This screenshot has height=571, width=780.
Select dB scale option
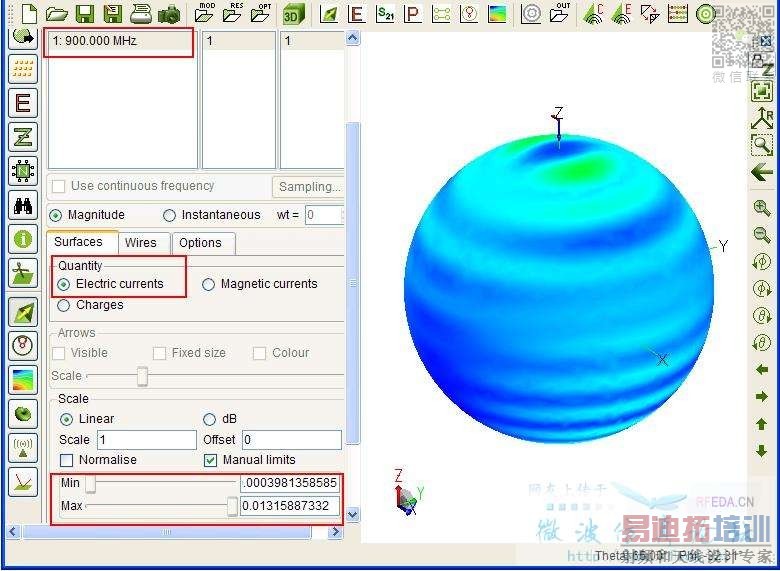pos(209,419)
